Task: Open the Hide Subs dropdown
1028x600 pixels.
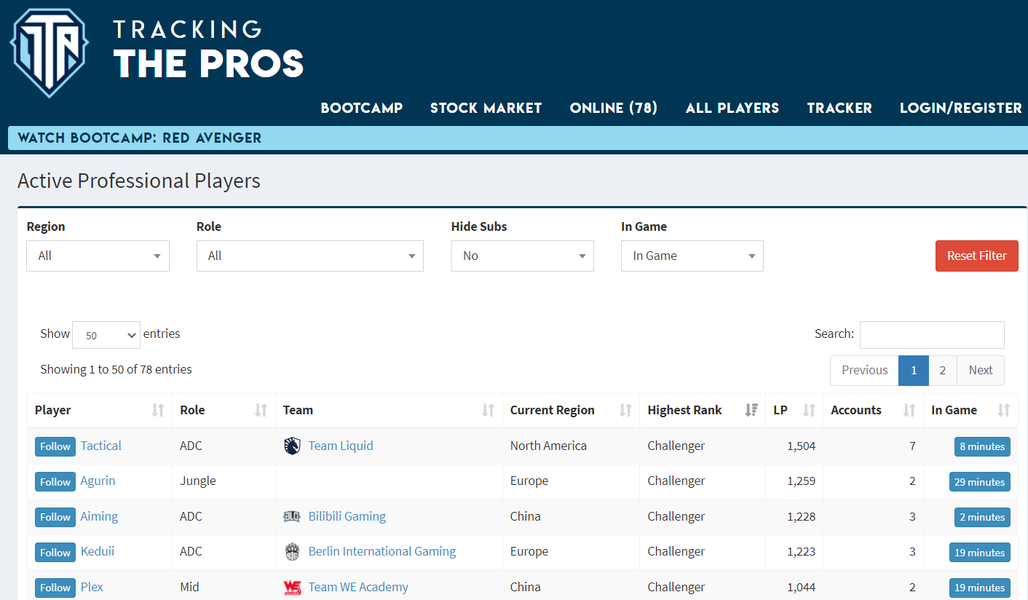Action: pyautogui.click(x=523, y=256)
